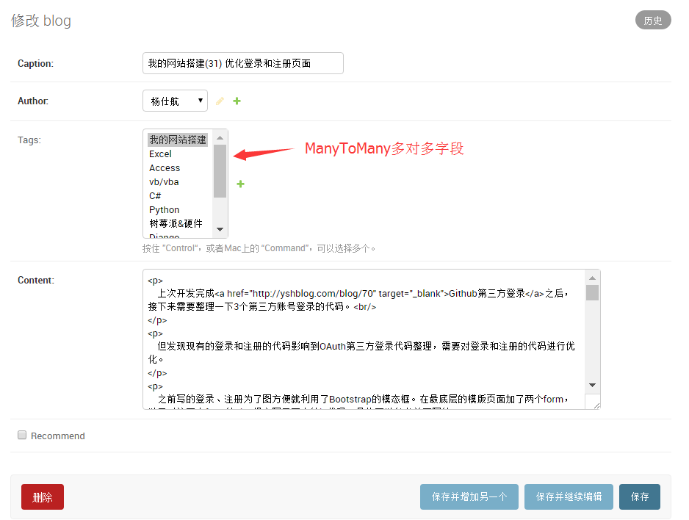
Task: Click the pencil edit icon next to Author
Action: tap(220, 101)
